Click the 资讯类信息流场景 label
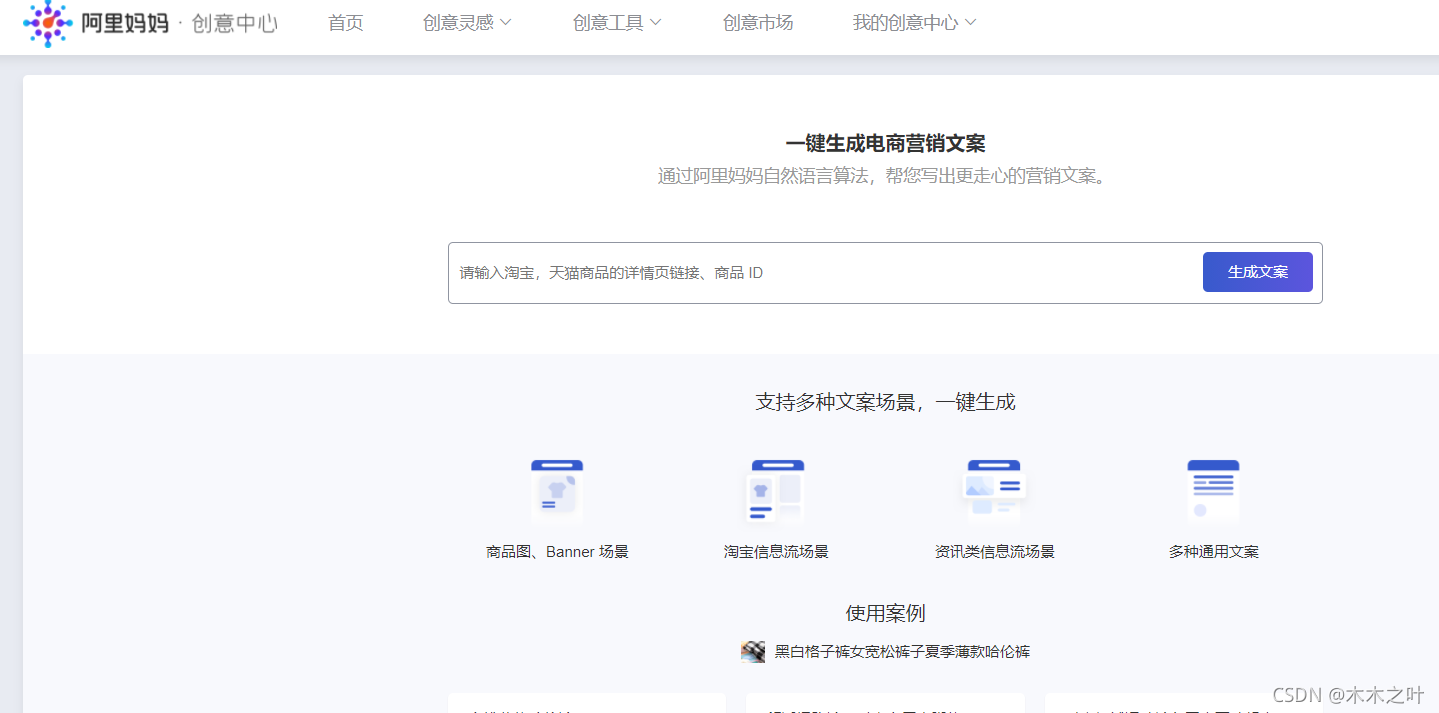 click(x=994, y=552)
